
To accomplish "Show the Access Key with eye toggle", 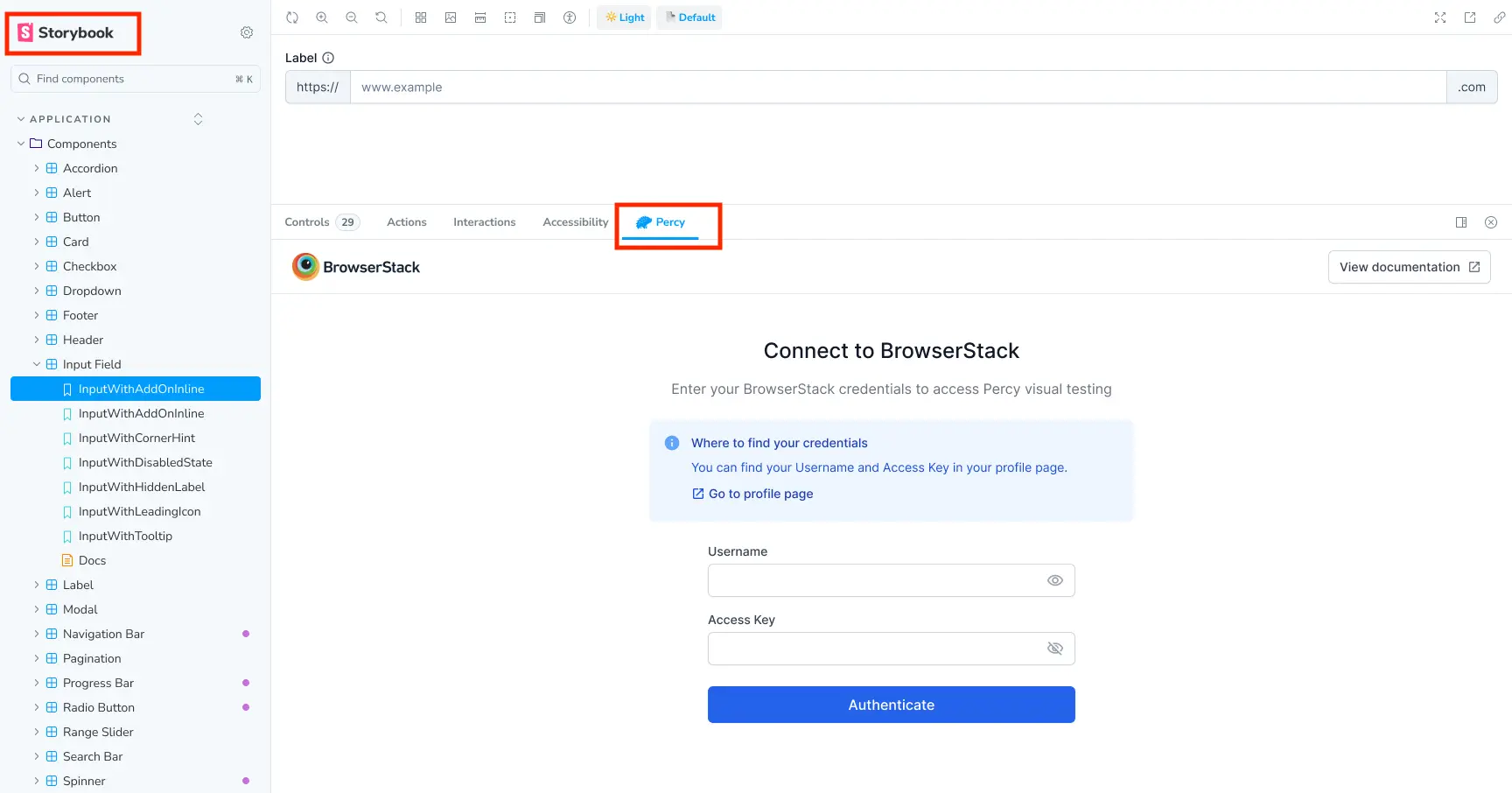I will click(x=1054, y=649).
